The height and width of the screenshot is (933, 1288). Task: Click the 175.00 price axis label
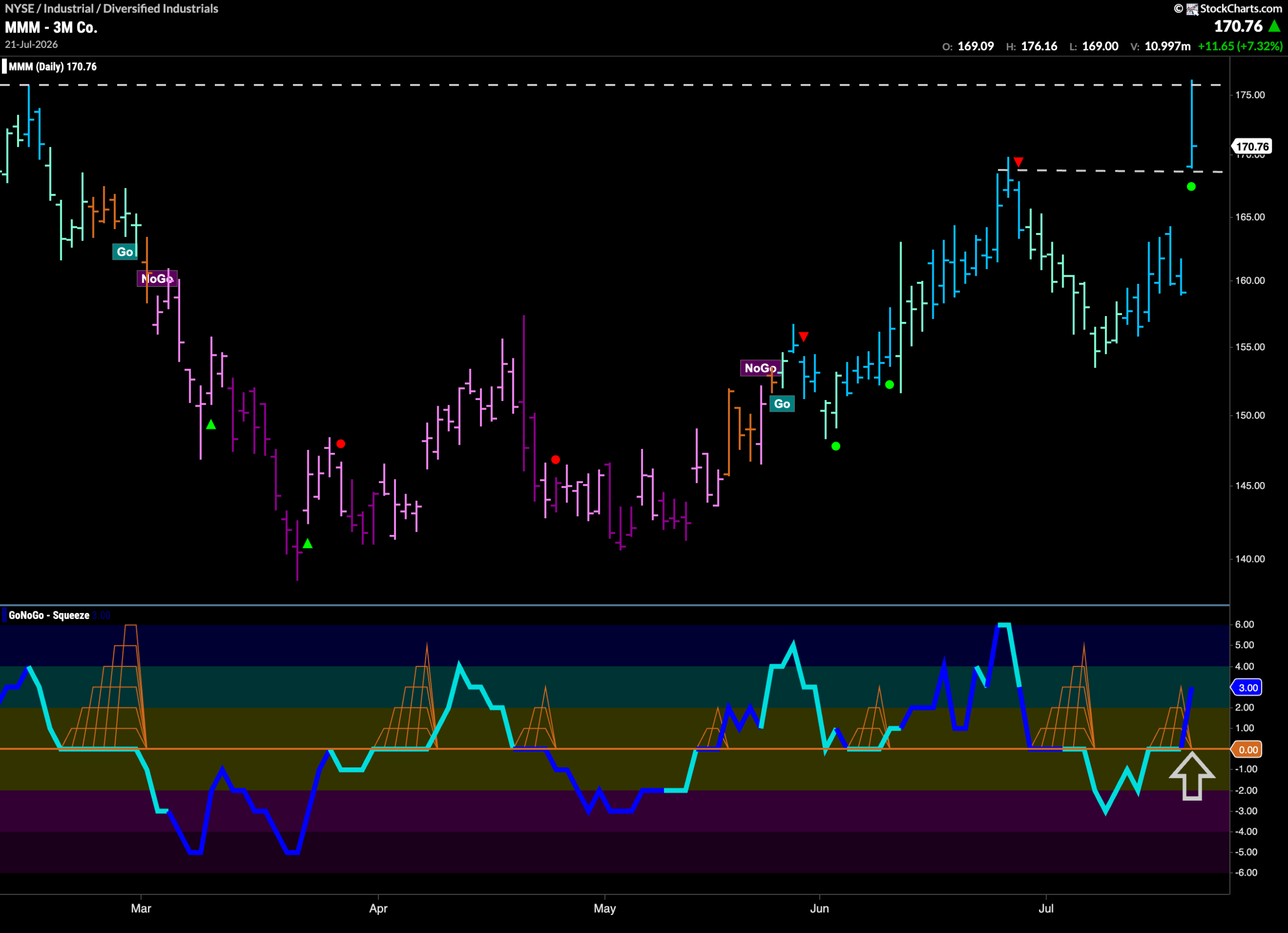pyautogui.click(x=1250, y=95)
